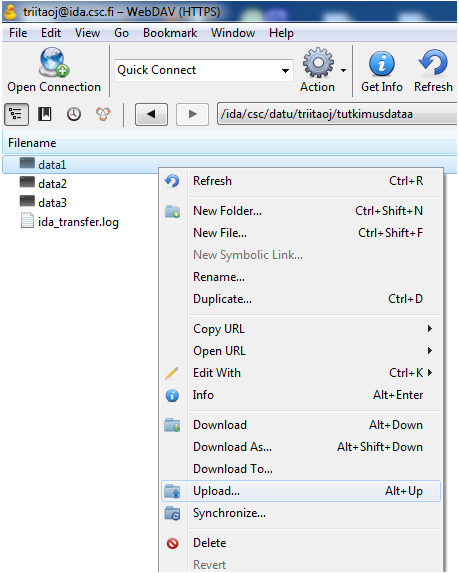This screenshot has width=459, height=573.
Task: Go back with the left arrow button
Action: [x=151, y=114]
